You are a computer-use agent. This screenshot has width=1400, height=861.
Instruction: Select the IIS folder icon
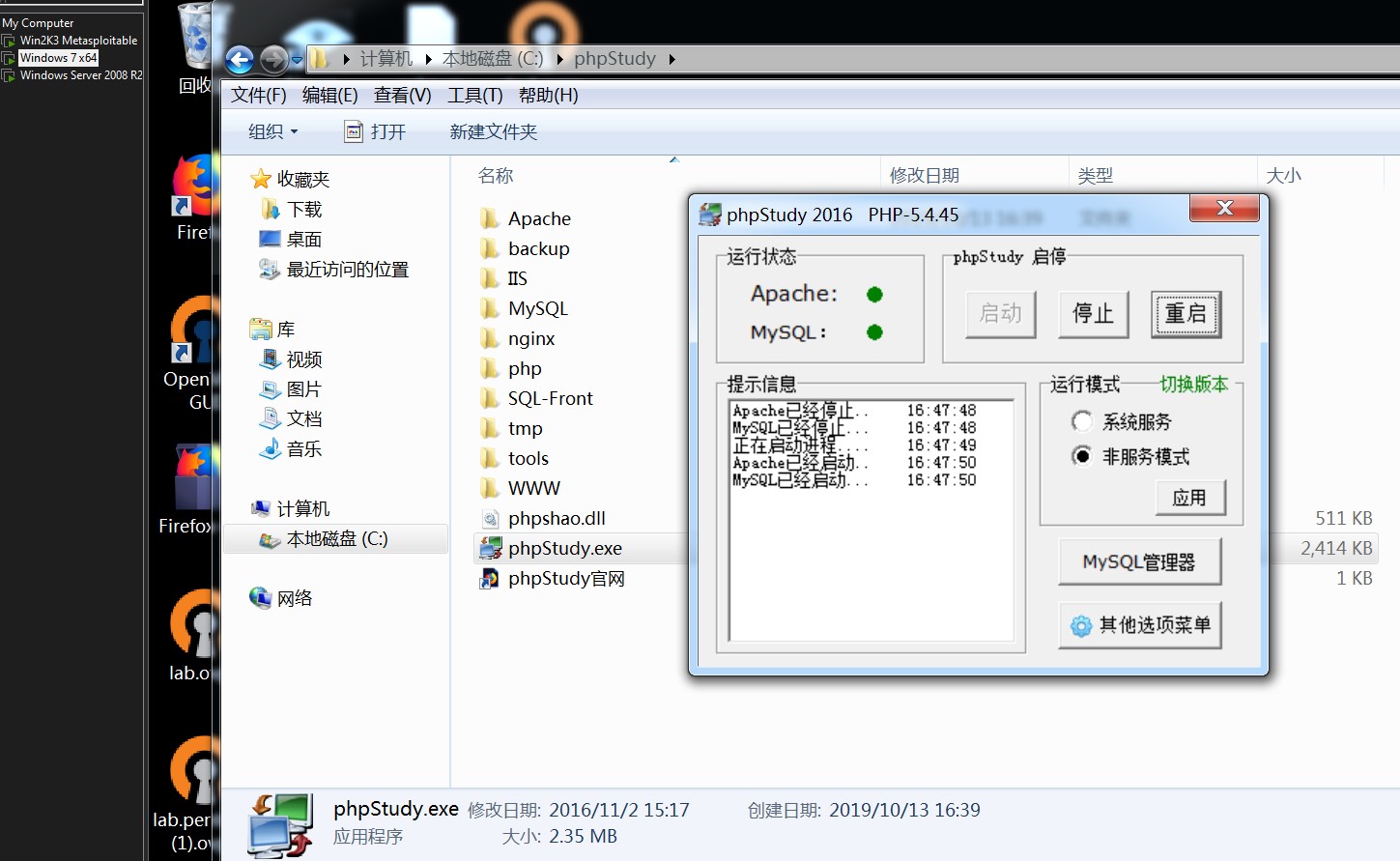point(490,278)
